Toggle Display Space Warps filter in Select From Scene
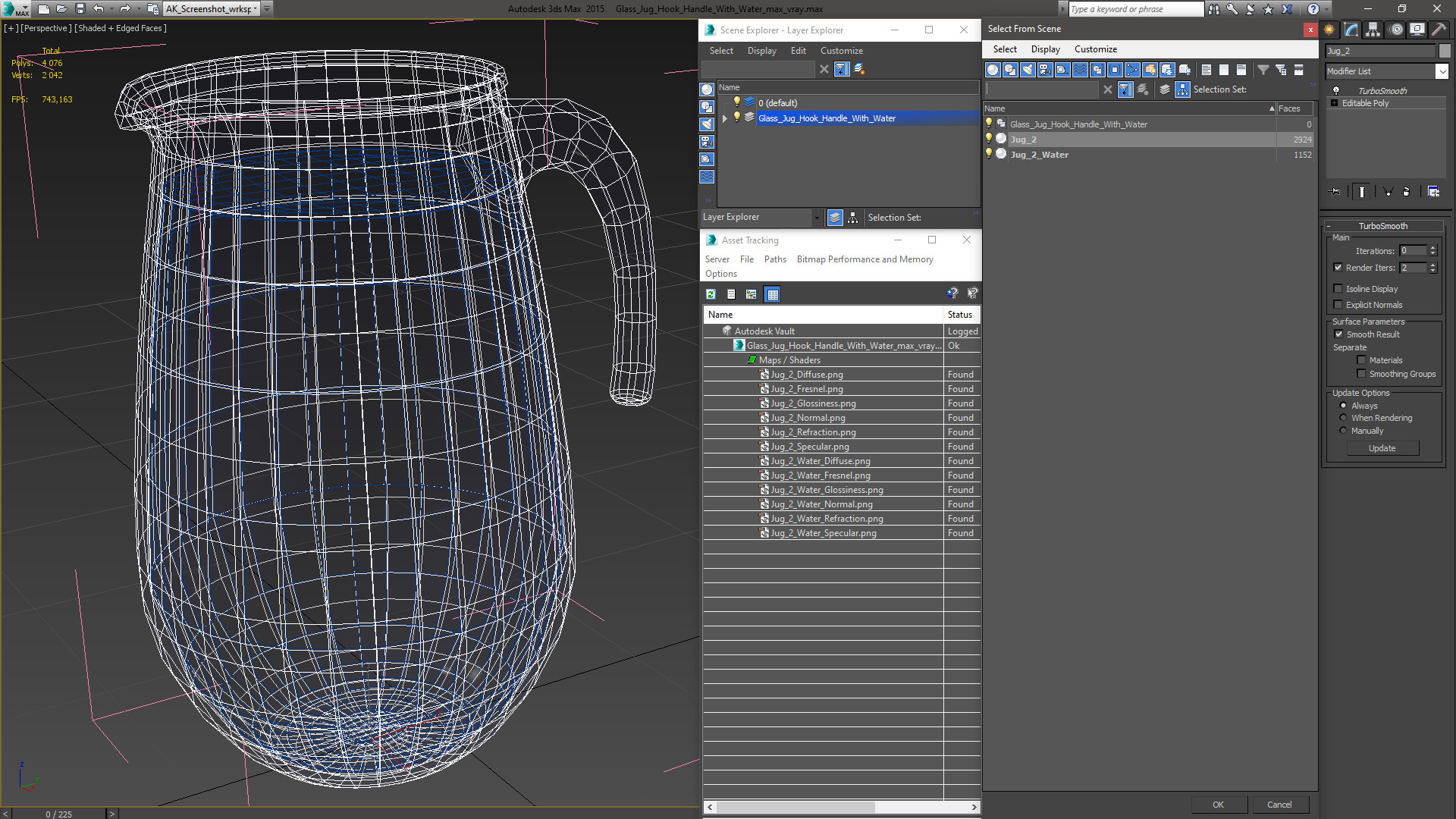 (x=1080, y=70)
